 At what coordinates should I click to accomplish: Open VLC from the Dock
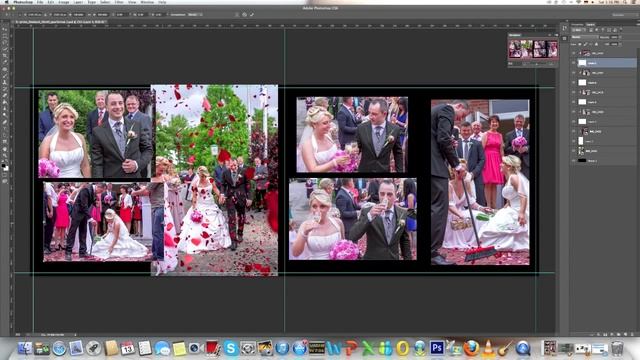click(x=488, y=348)
